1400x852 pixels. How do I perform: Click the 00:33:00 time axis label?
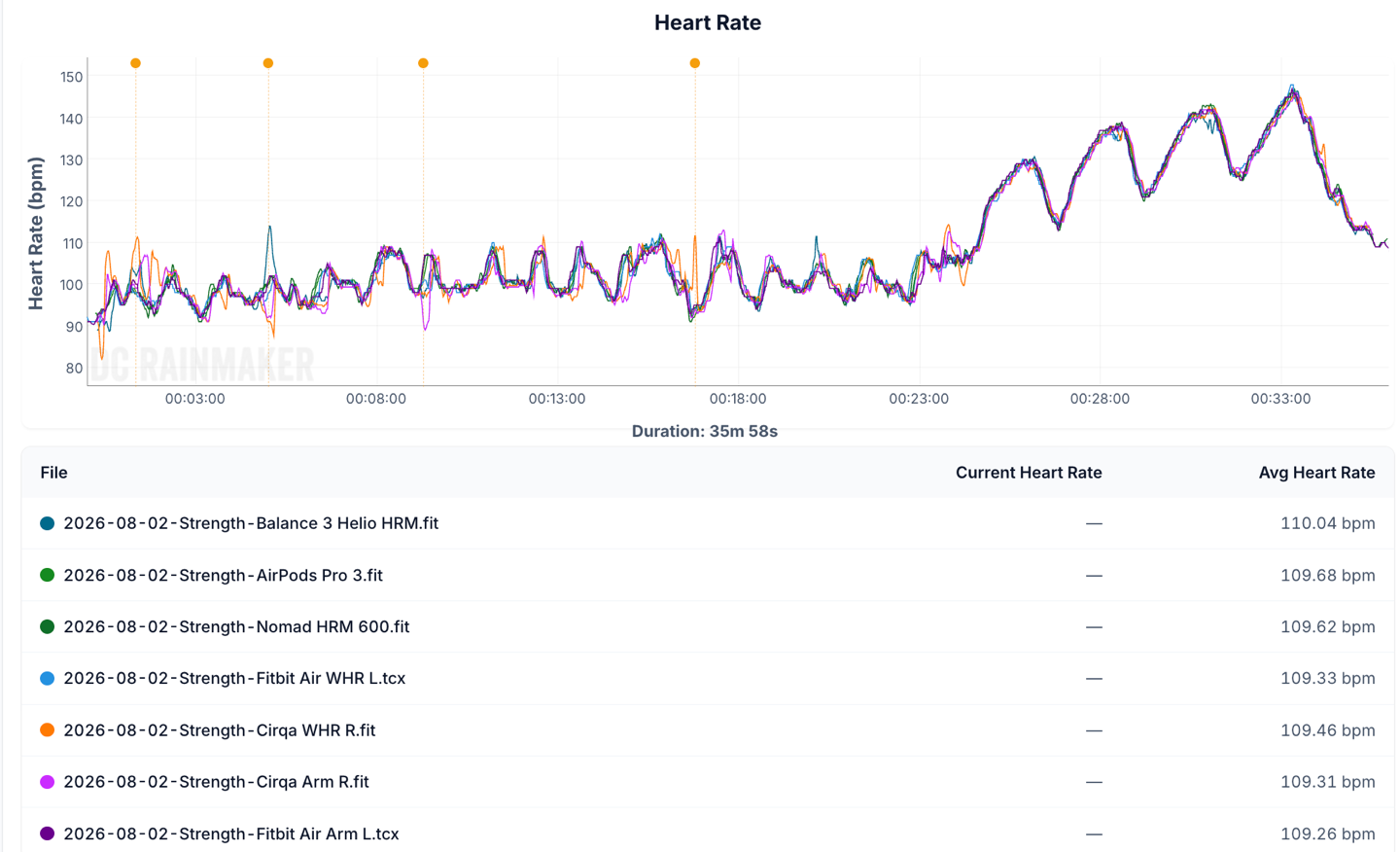(x=1280, y=399)
